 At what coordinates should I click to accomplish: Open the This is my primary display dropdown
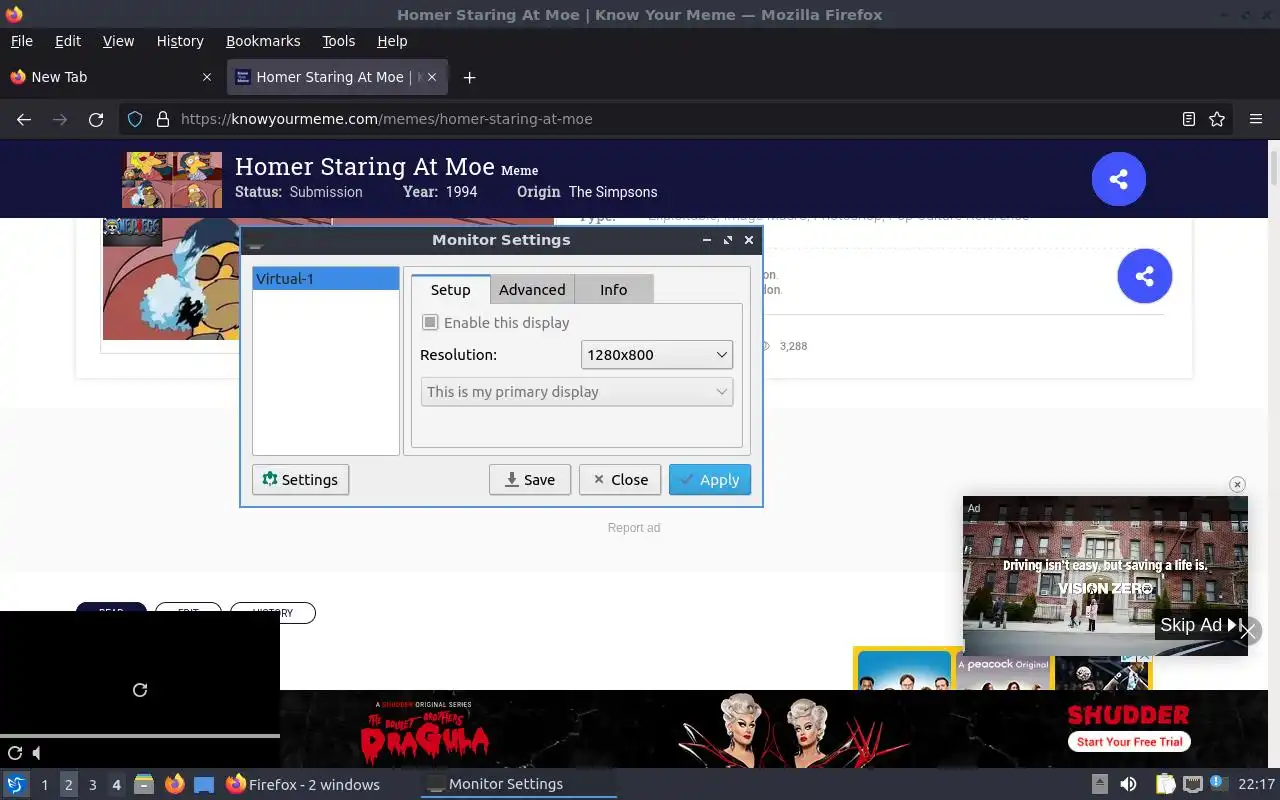577,392
